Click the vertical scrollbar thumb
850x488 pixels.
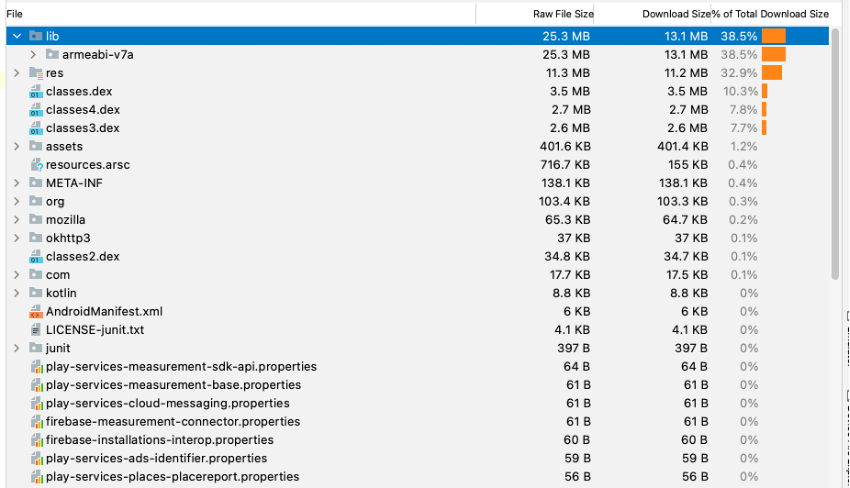coord(835,153)
